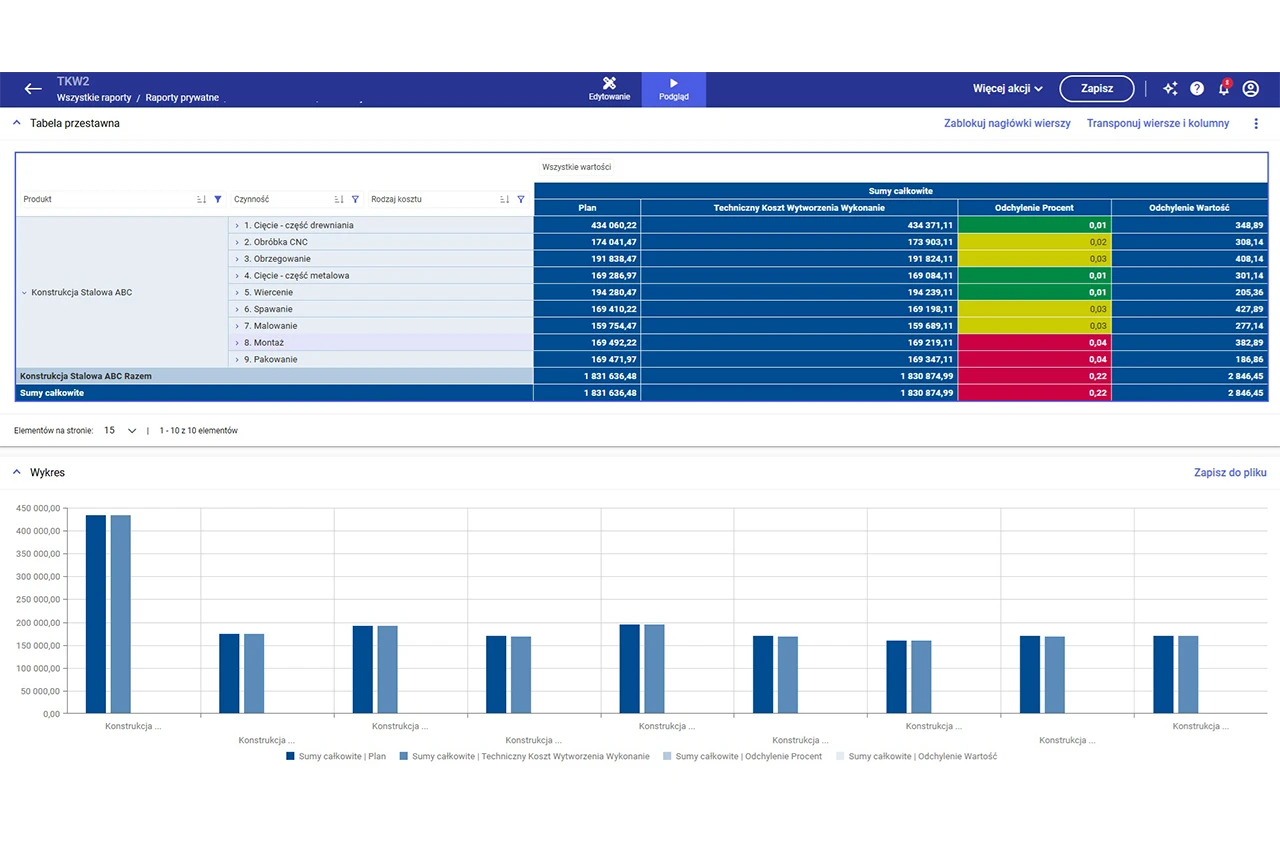Toggle legend series Sumy całkowite | Plan
1280x850 pixels.
pyautogui.click(x=336, y=756)
